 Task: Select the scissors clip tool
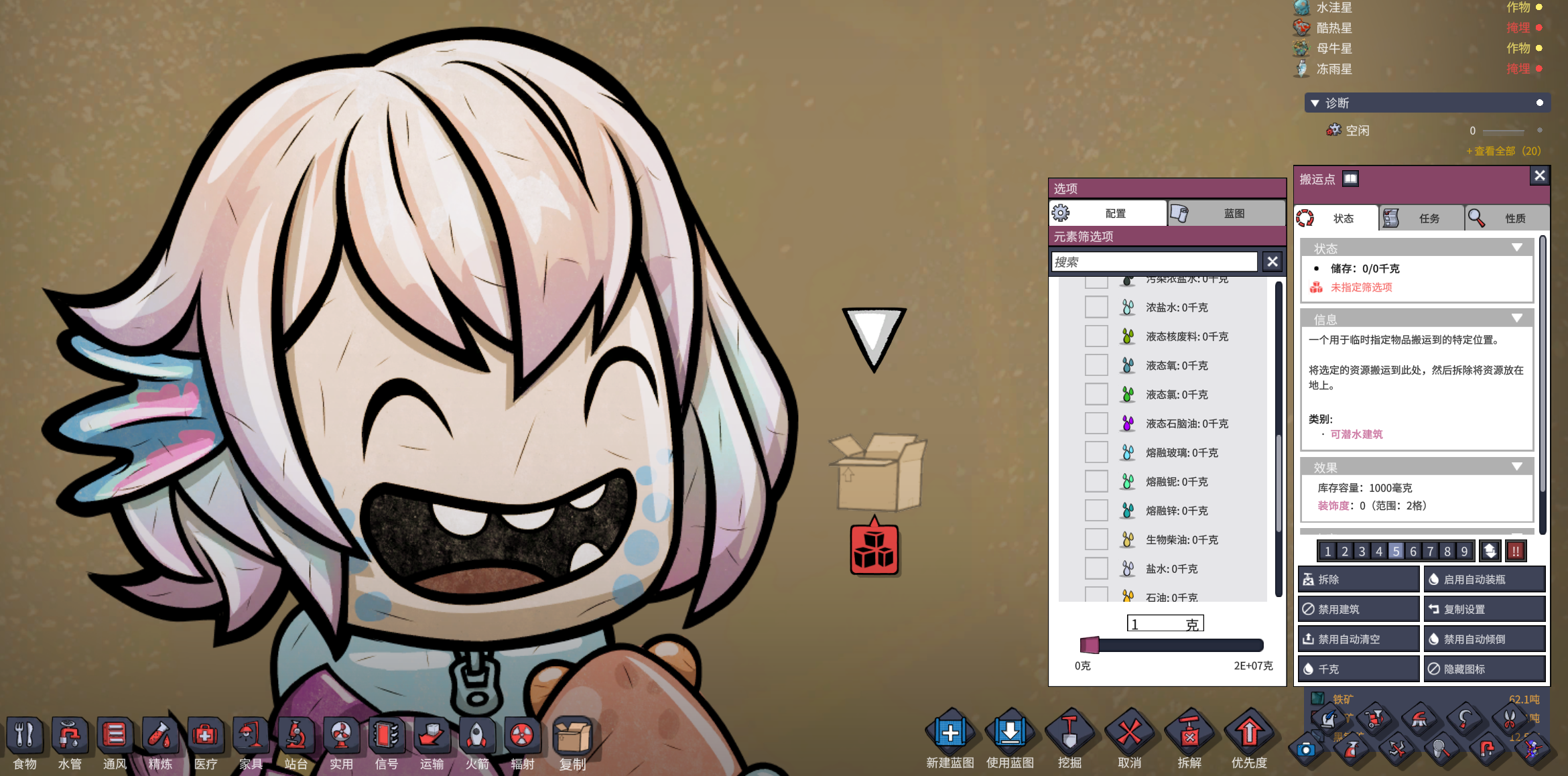(1509, 720)
